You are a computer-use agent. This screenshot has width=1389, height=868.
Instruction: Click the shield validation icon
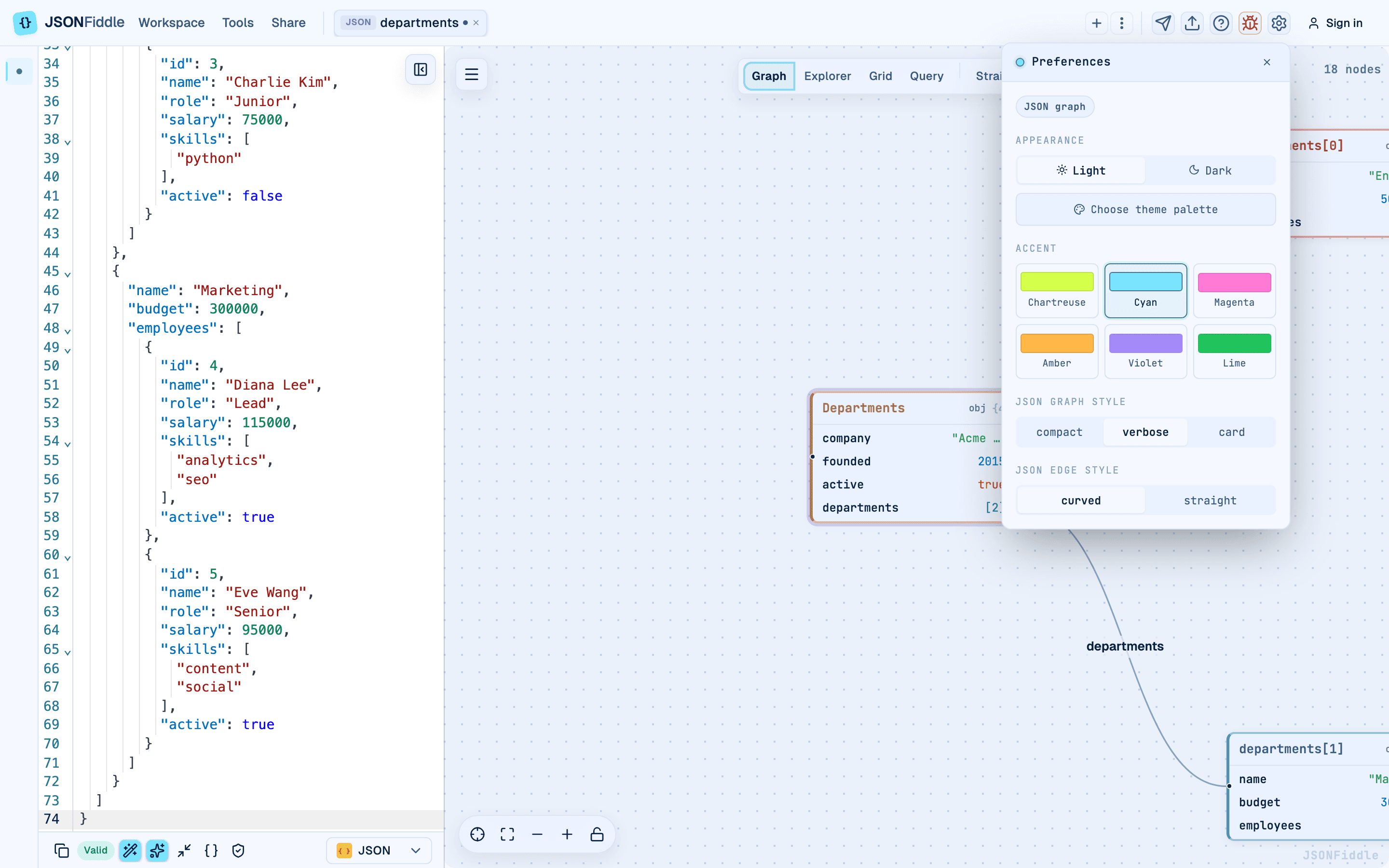click(x=238, y=850)
